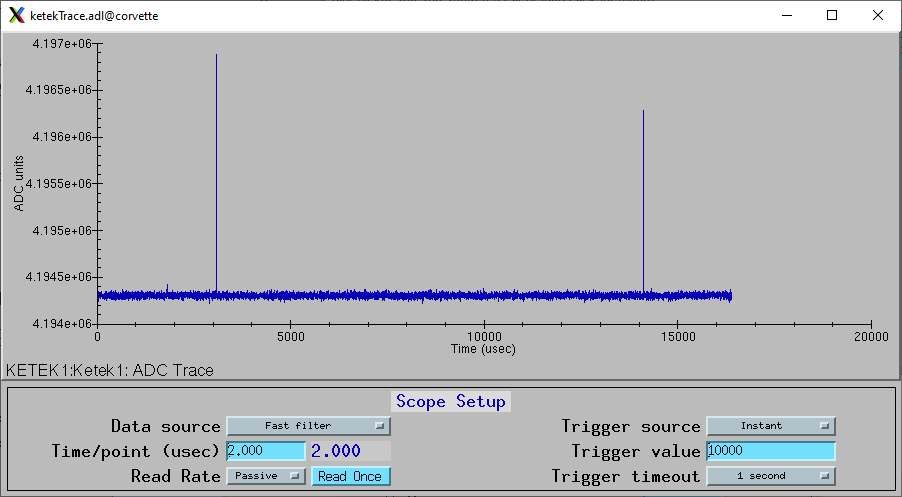Image resolution: width=902 pixels, height=497 pixels.
Task: Click the 5000 x-axis tick label
Action: [x=291, y=337]
